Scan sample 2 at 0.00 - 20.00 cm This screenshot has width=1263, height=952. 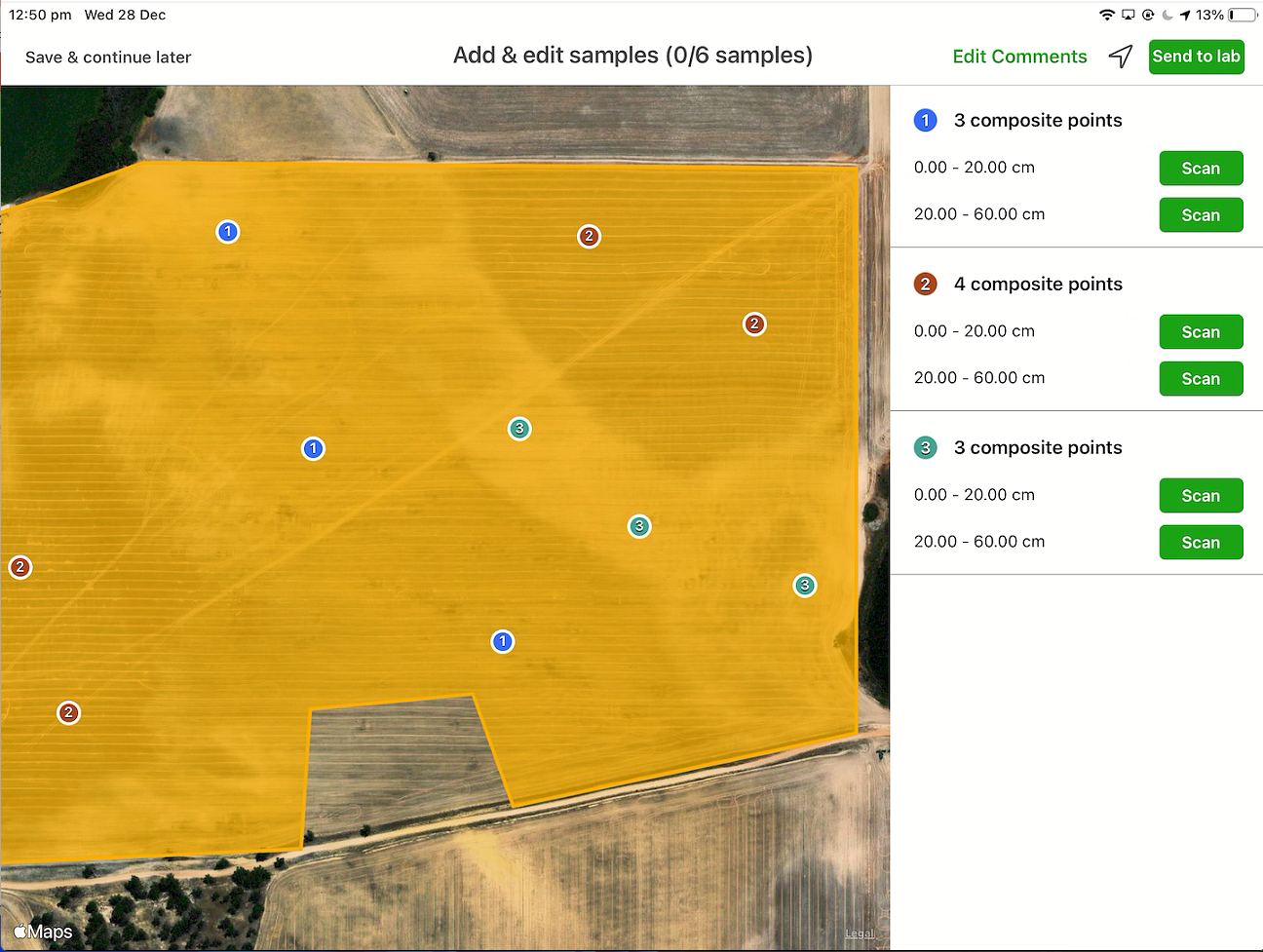point(1201,332)
